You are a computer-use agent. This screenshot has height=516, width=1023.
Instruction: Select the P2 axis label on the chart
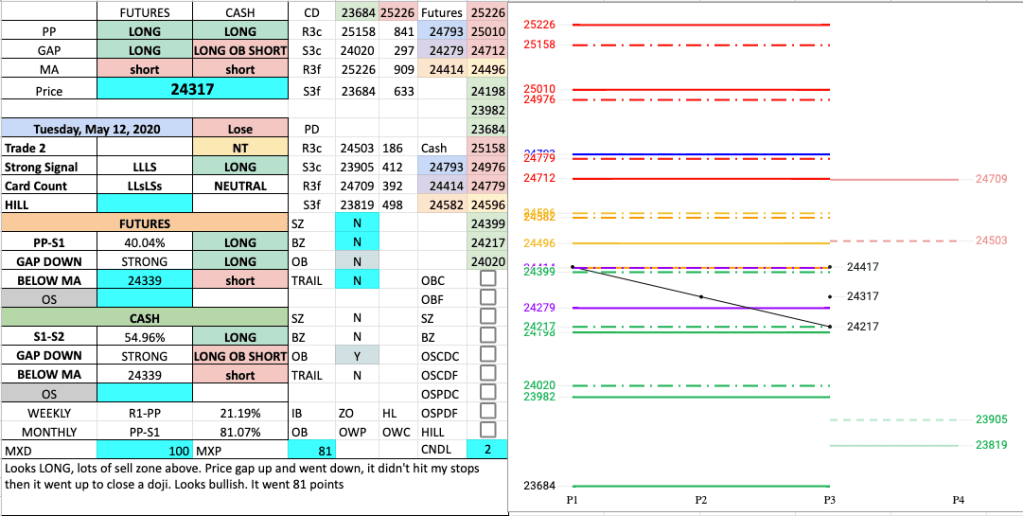(x=700, y=499)
